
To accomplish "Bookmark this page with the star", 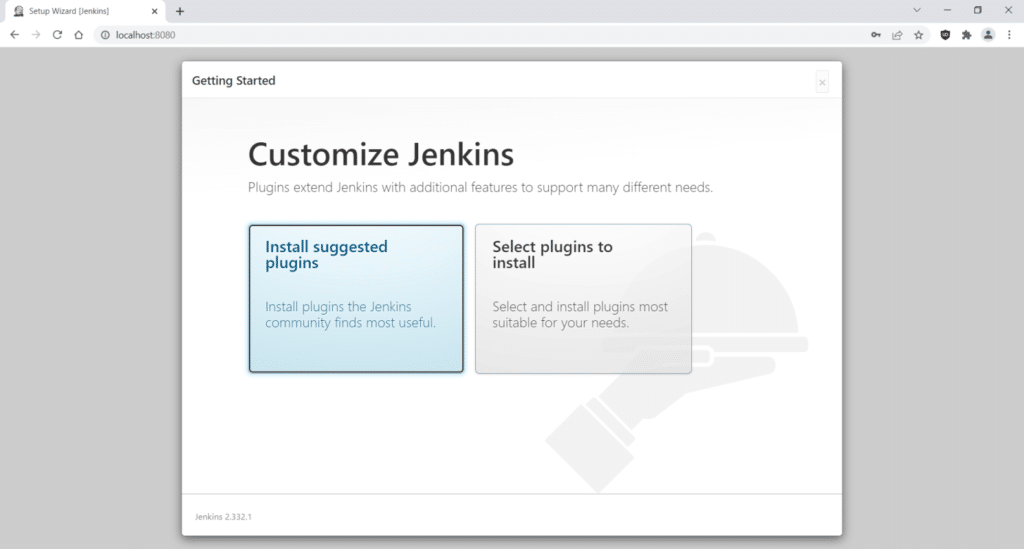I will click(919, 35).
